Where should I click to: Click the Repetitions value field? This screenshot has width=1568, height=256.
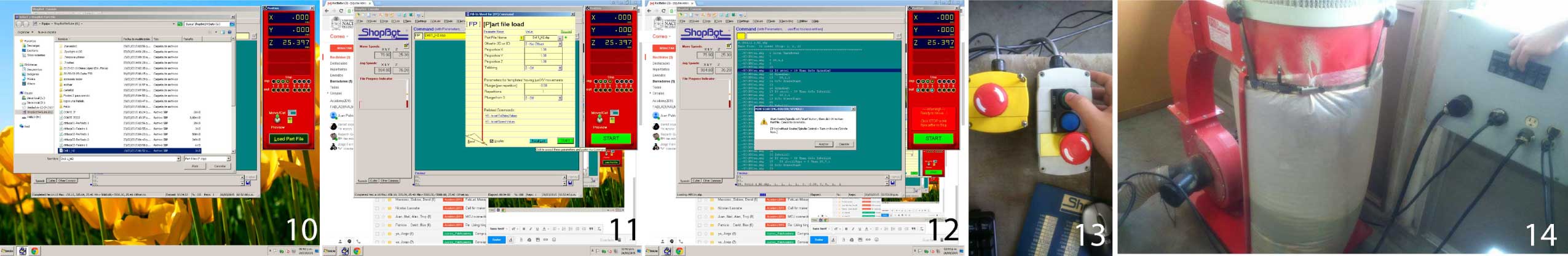pyautogui.click(x=544, y=92)
